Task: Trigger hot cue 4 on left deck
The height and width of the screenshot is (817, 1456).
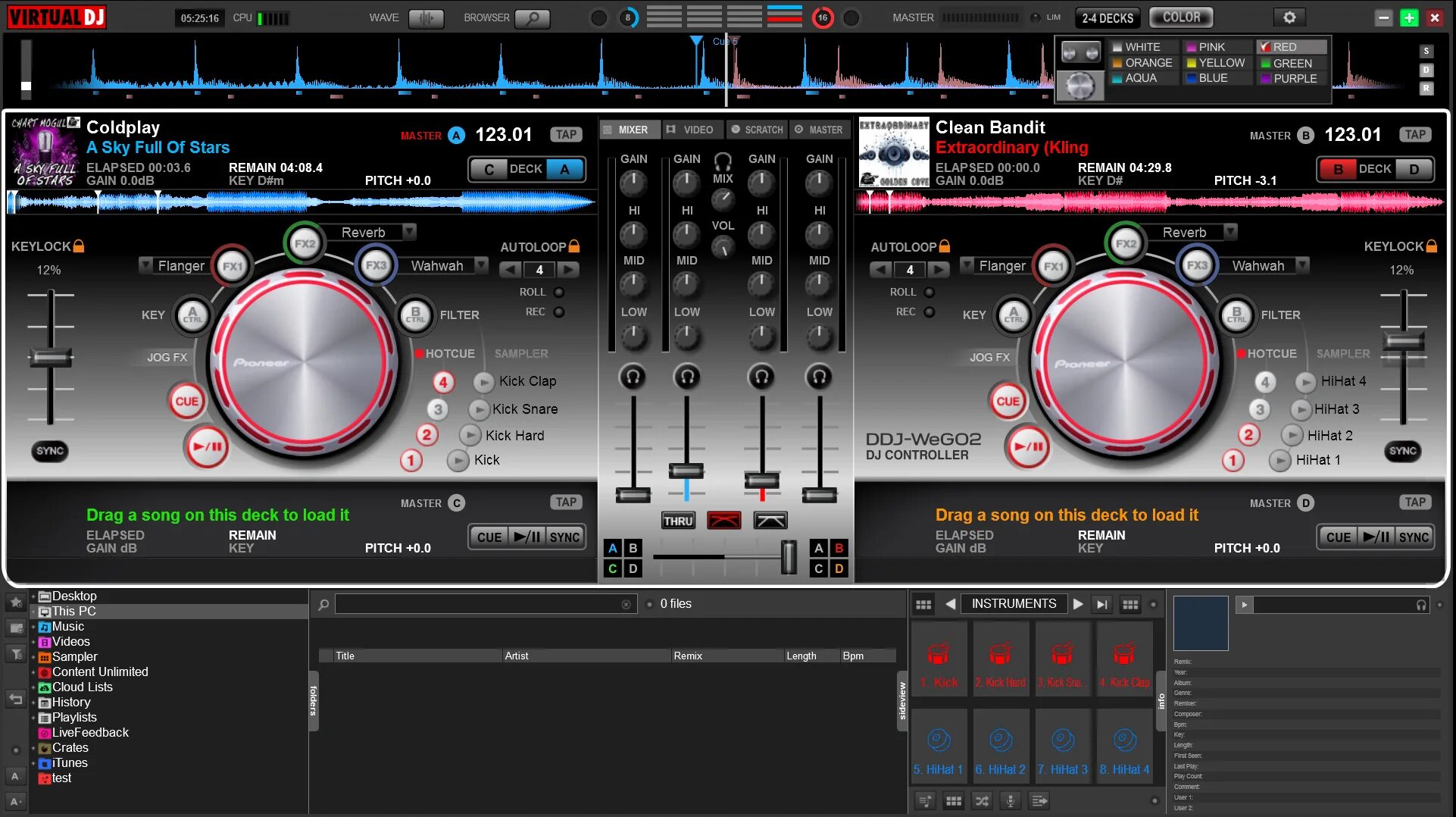Action: (443, 382)
